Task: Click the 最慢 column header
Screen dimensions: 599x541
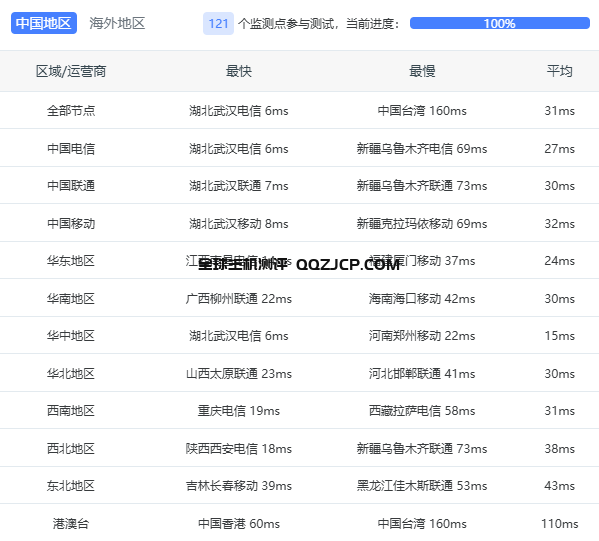Action: pos(422,71)
